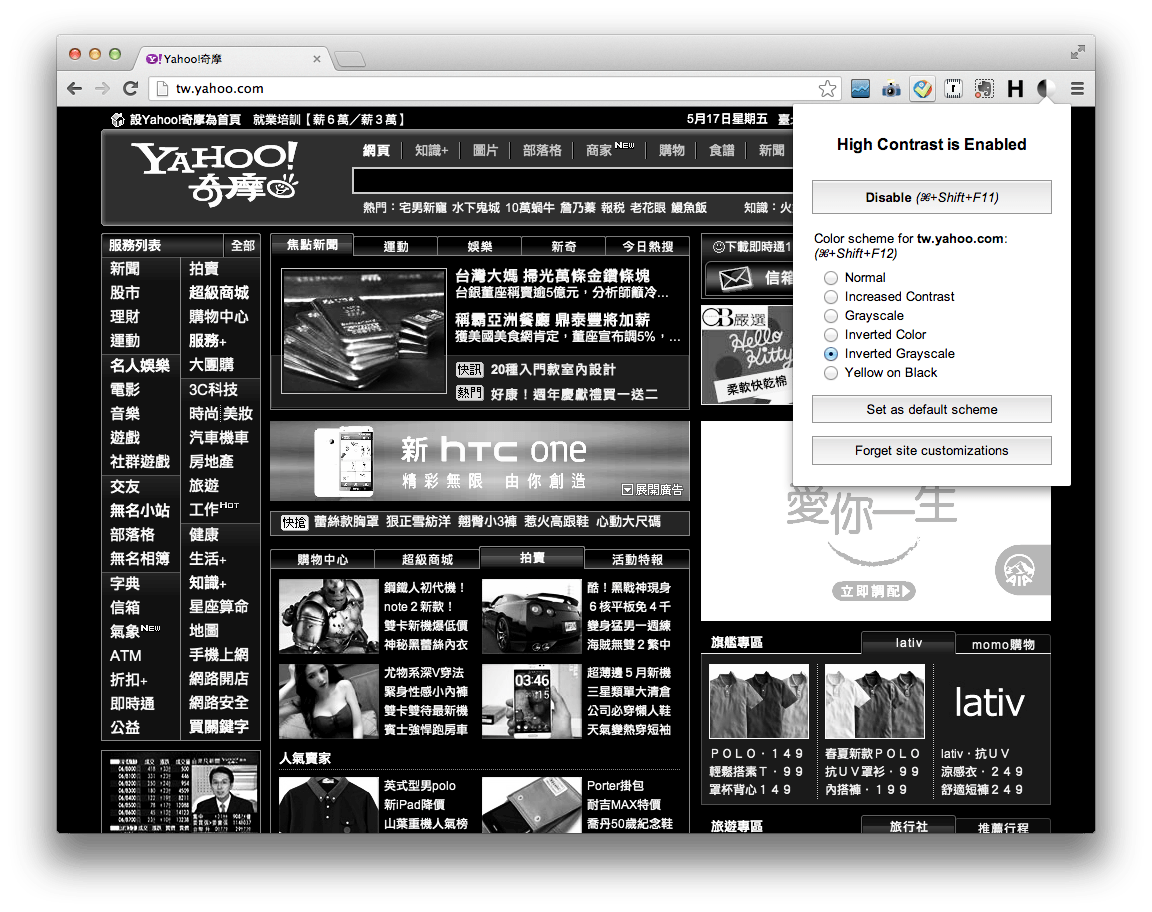The width and height of the screenshot is (1152, 912).
Task: Open the High Contrast extension icon
Action: click(1046, 89)
